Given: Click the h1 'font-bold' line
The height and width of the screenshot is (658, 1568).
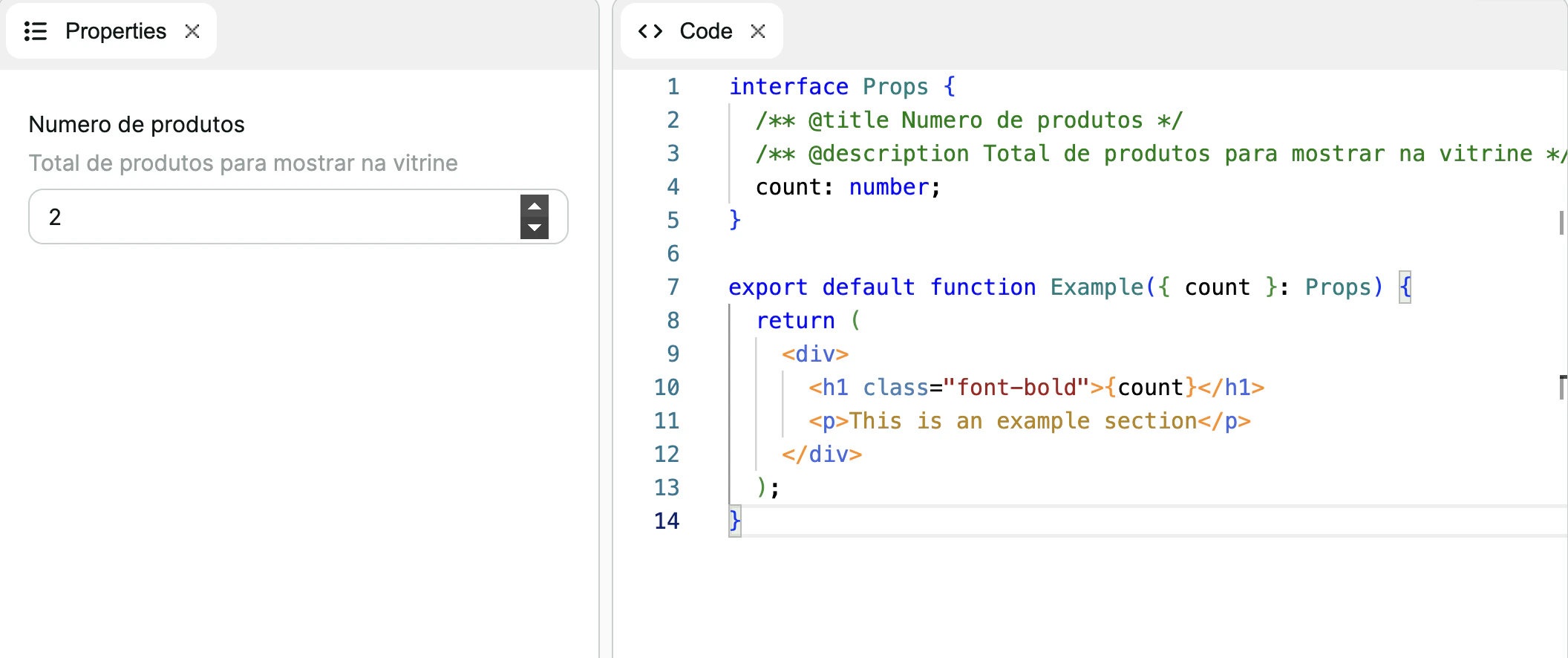Looking at the screenshot, I should point(1036,387).
